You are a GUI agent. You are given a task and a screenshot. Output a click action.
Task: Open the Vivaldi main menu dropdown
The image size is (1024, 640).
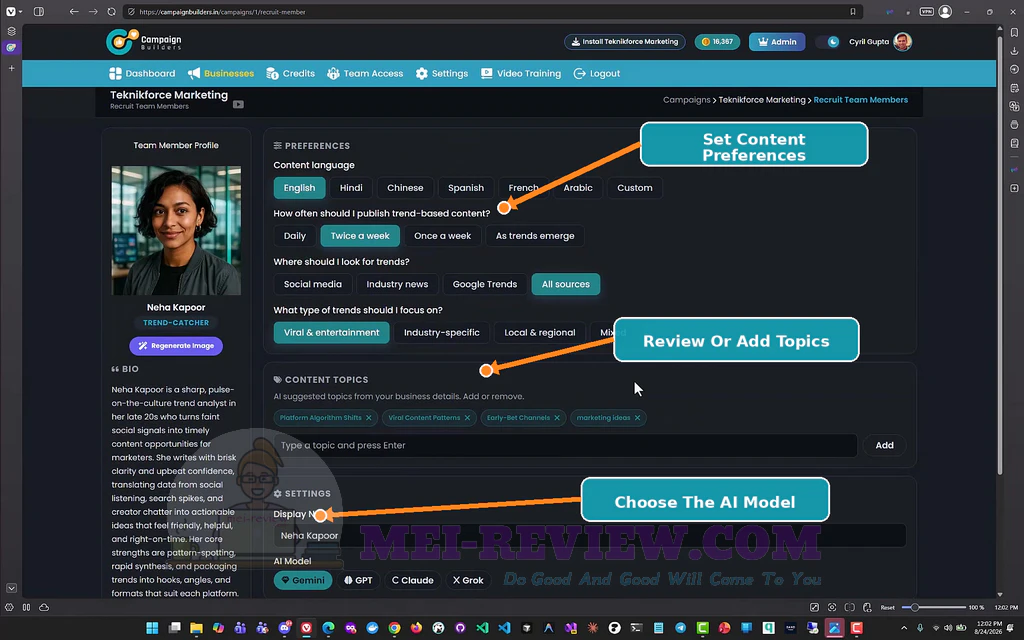(x=12, y=12)
